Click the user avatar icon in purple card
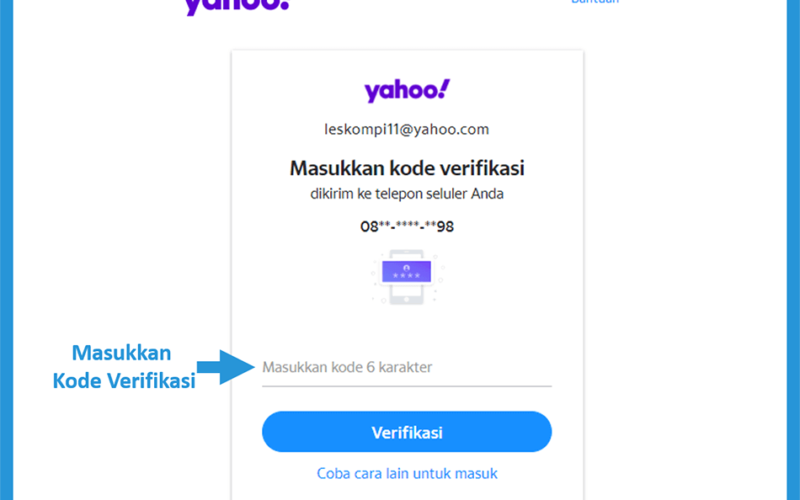 407,268
